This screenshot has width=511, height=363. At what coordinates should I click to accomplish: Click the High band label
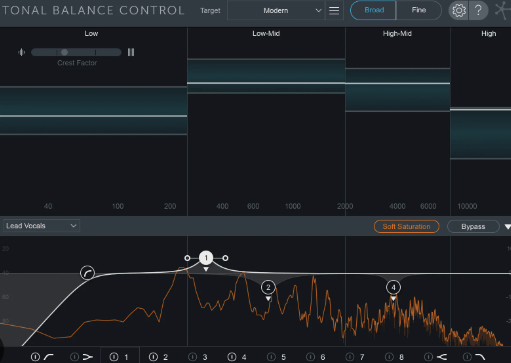coord(489,34)
